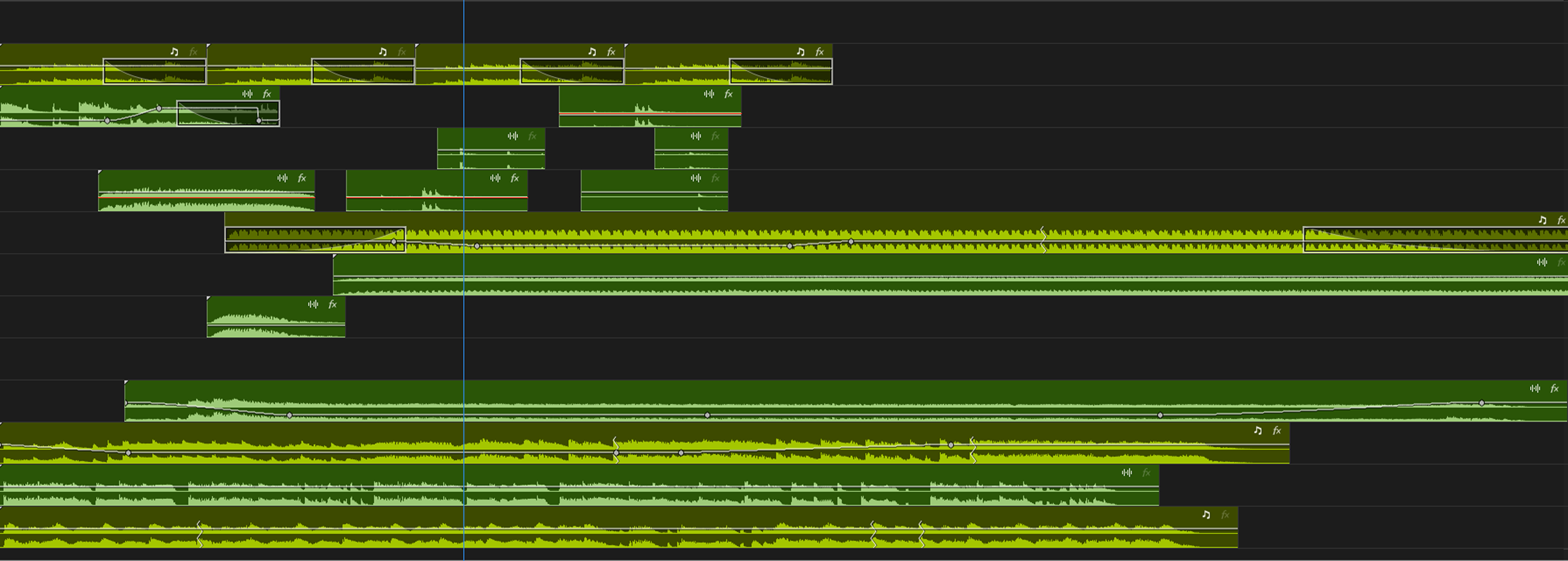Click the music note icon on the topmost clip

tap(173, 52)
